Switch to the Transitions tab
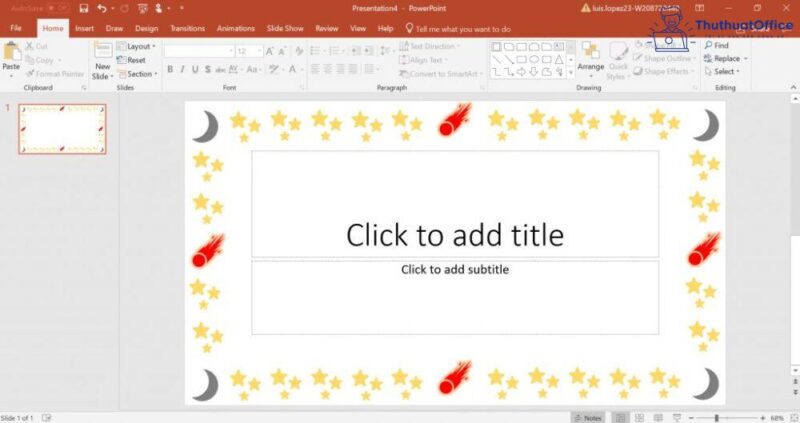This screenshot has width=800, height=423. (188, 29)
